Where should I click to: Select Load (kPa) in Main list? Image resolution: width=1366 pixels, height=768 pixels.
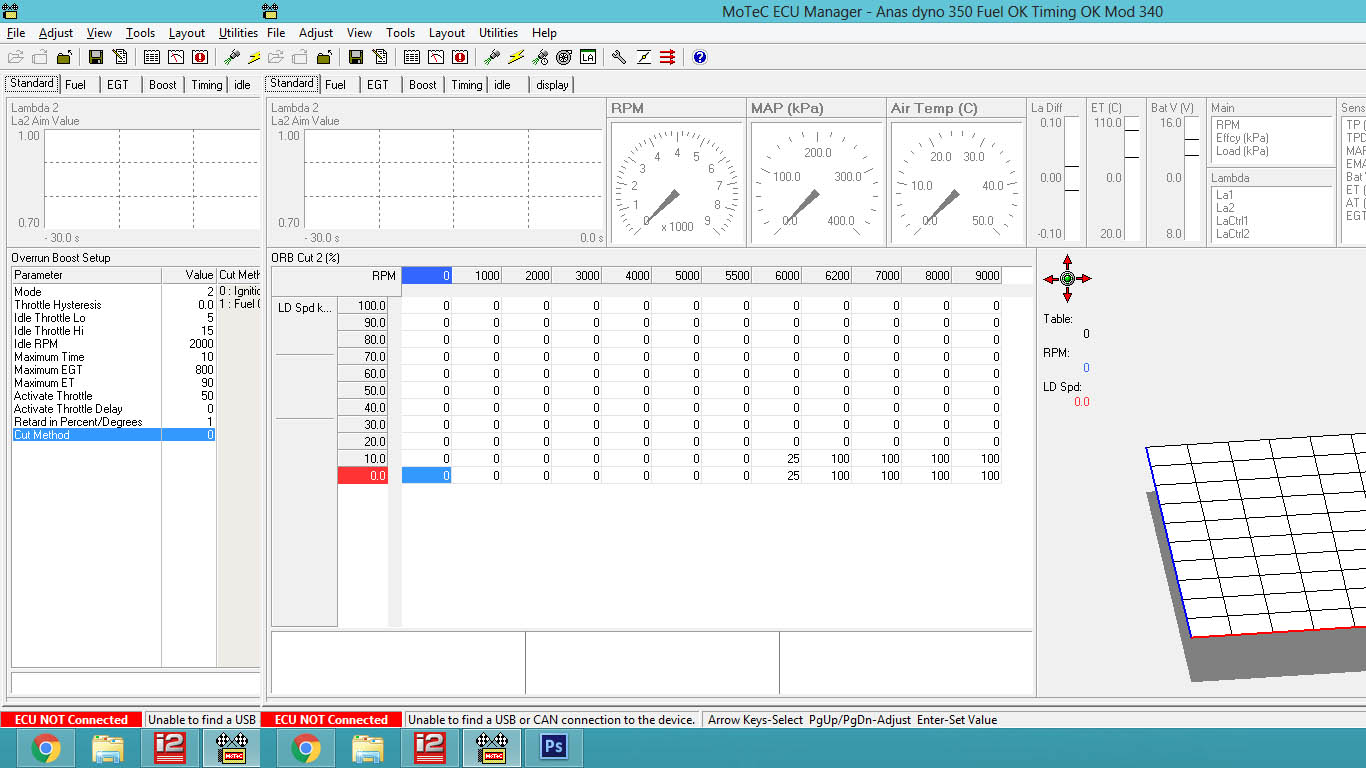[1242, 151]
